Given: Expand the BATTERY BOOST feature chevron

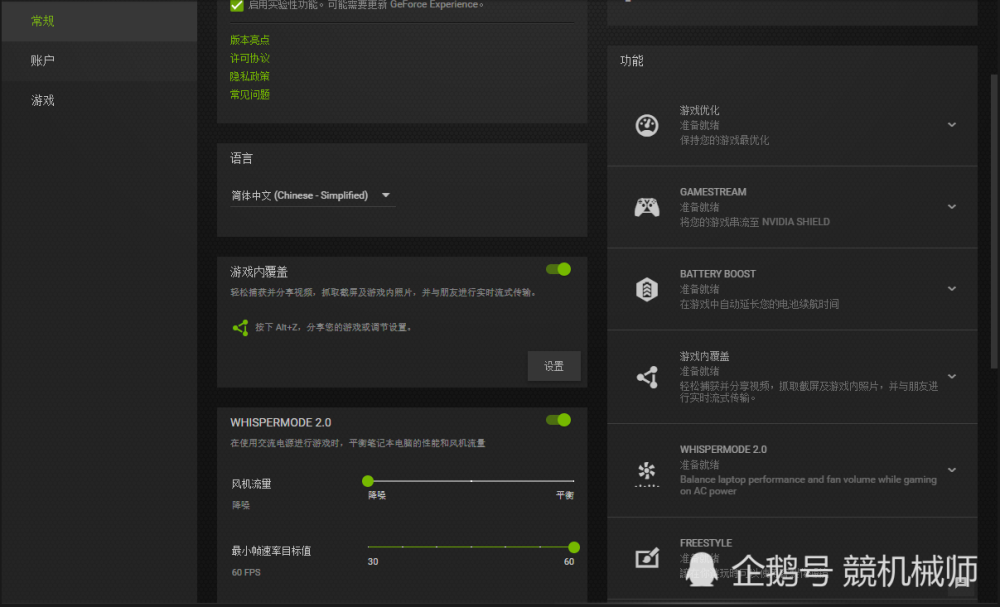Looking at the screenshot, I should [x=952, y=289].
